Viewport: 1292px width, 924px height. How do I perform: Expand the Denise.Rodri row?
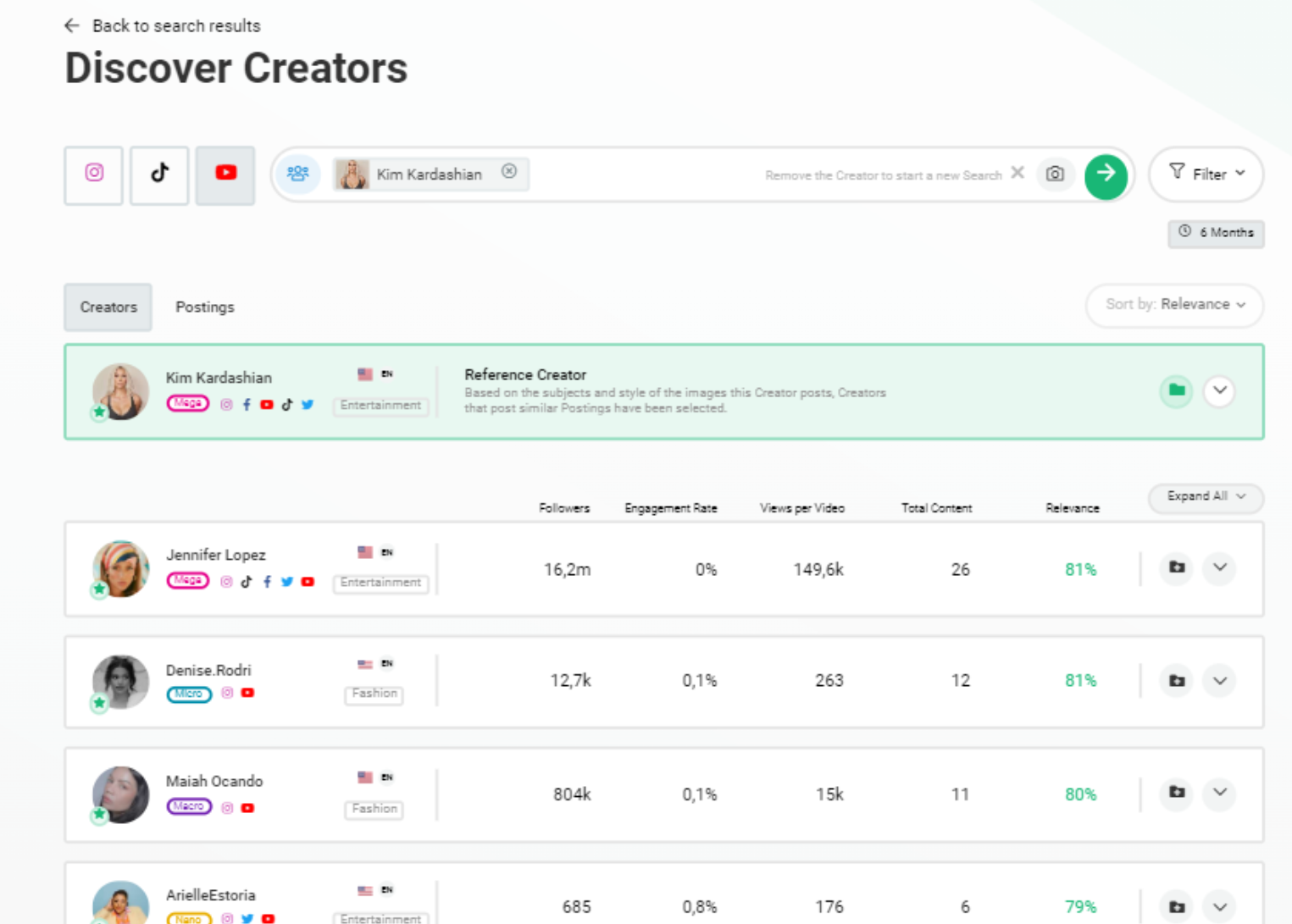(1219, 681)
